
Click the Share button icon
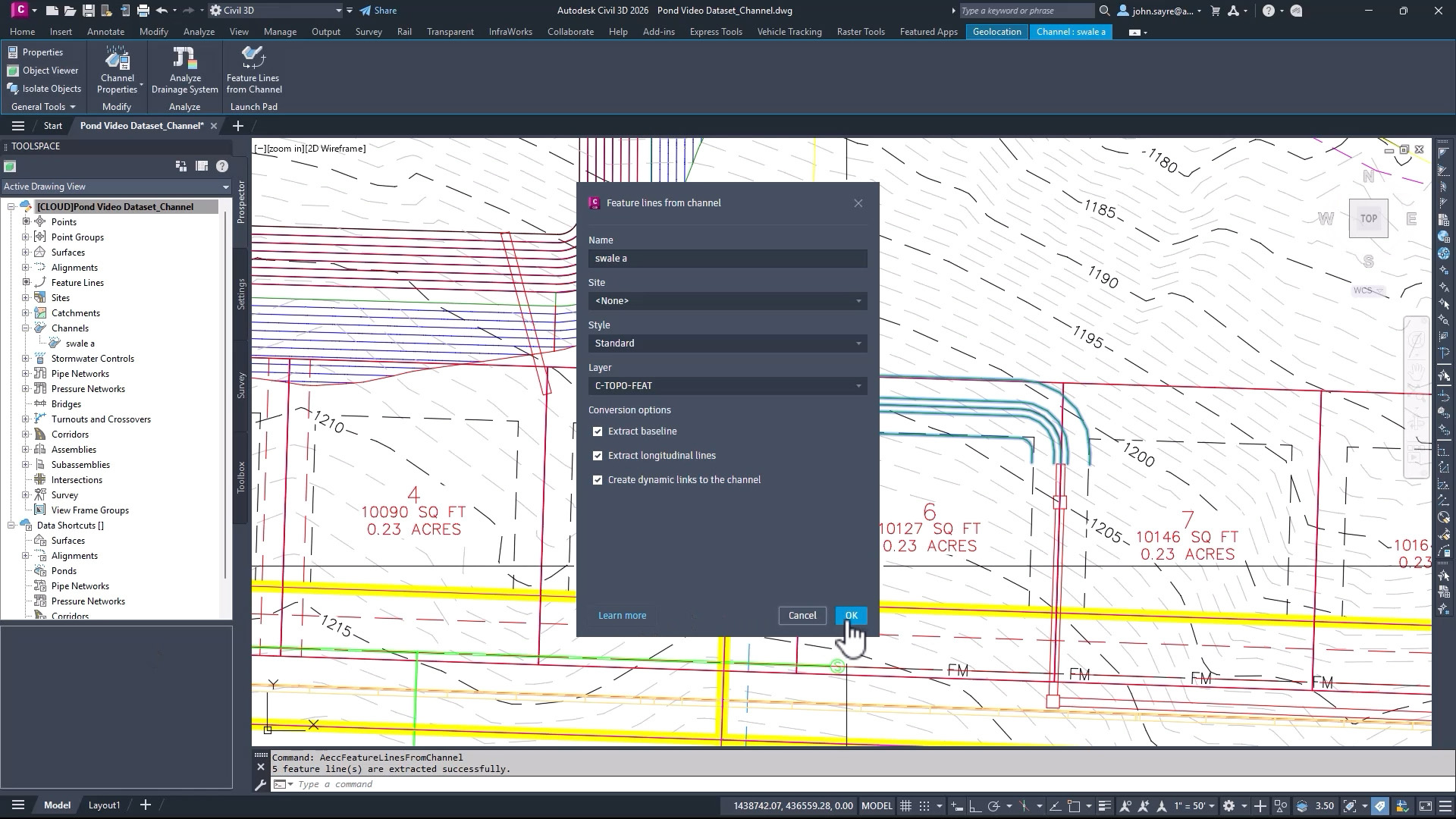[x=378, y=11]
